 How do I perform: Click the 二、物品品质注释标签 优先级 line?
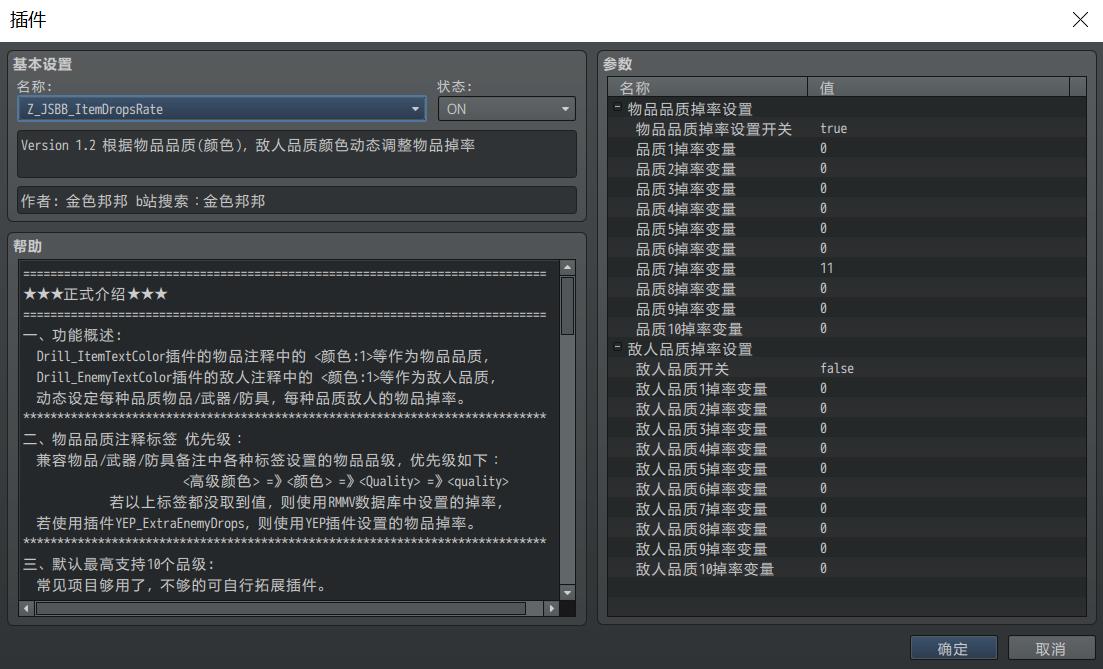click(x=133, y=440)
